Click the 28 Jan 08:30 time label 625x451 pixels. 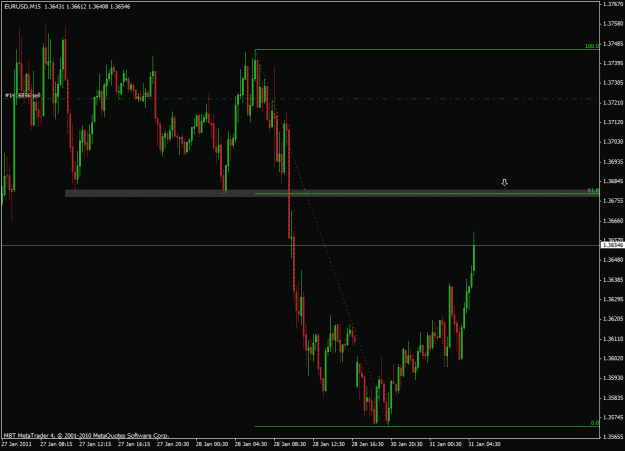[x=290, y=444]
